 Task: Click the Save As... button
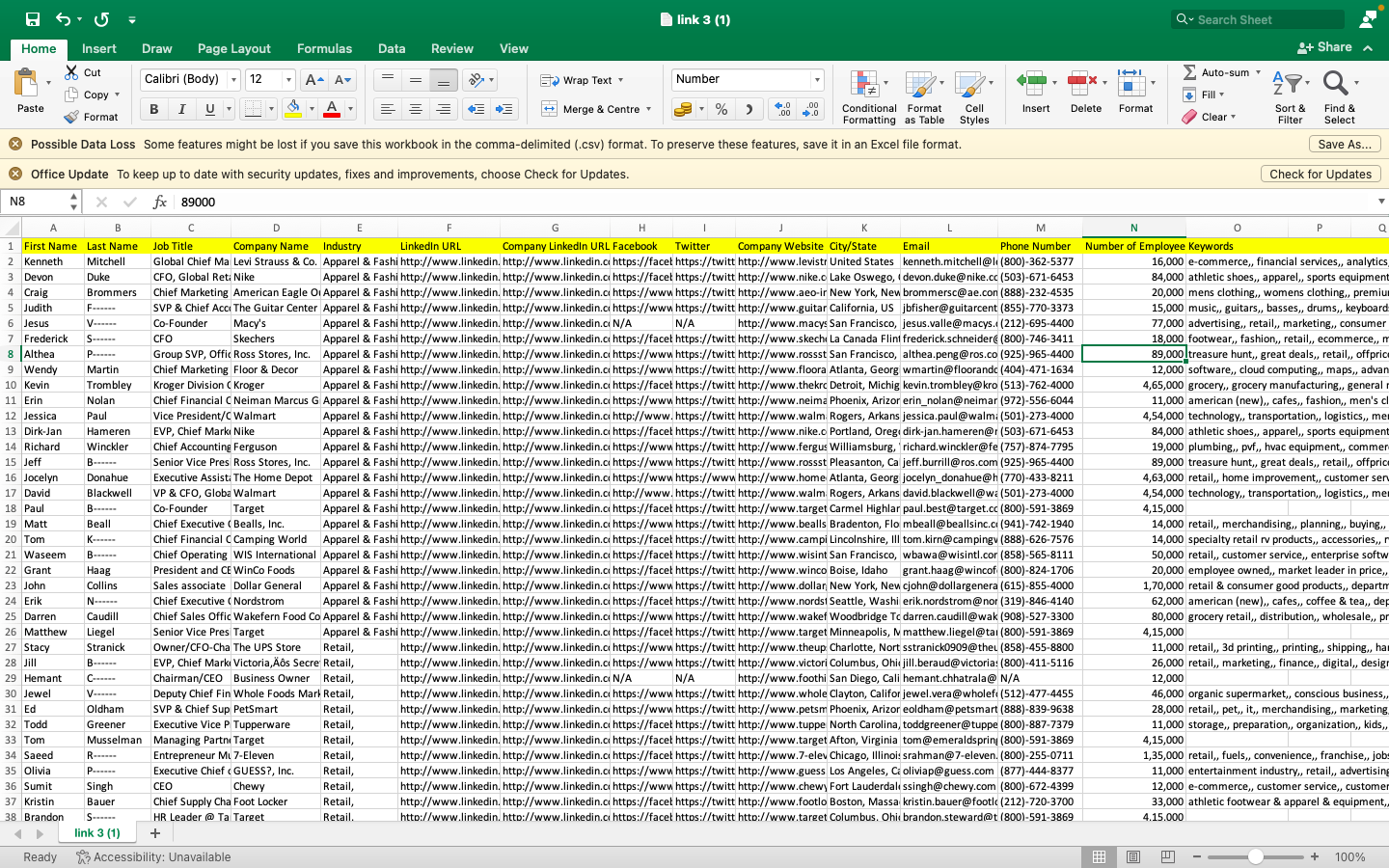click(x=1346, y=144)
